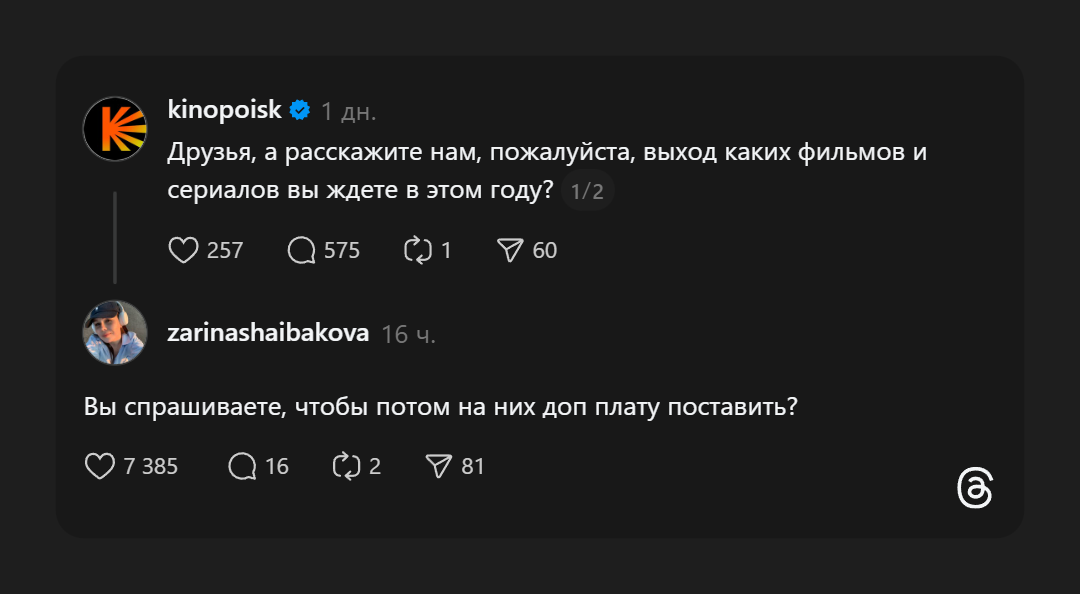This screenshot has width=1080, height=594.
Task: Repost zarinashaibakova's reply
Action: pos(346,465)
